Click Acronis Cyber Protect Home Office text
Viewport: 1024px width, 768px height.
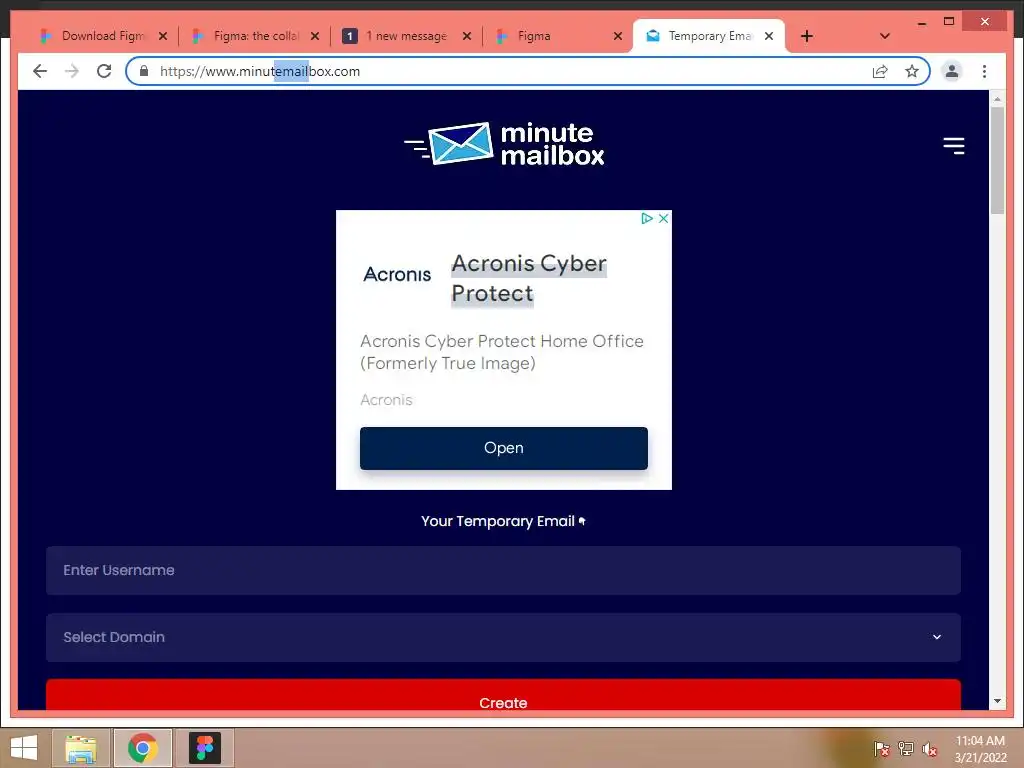502,352
